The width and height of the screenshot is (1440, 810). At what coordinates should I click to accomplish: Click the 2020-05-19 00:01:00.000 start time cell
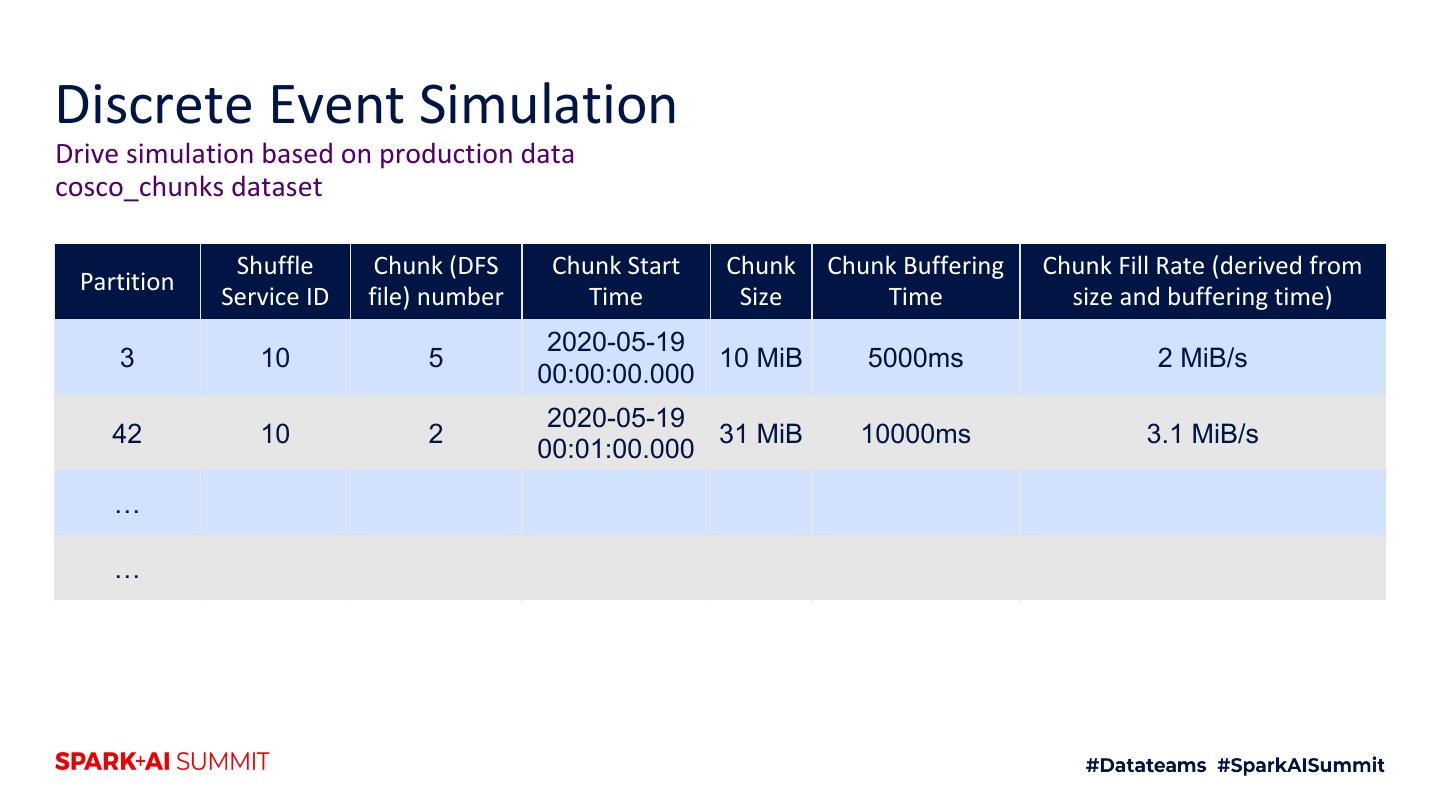click(x=616, y=433)
